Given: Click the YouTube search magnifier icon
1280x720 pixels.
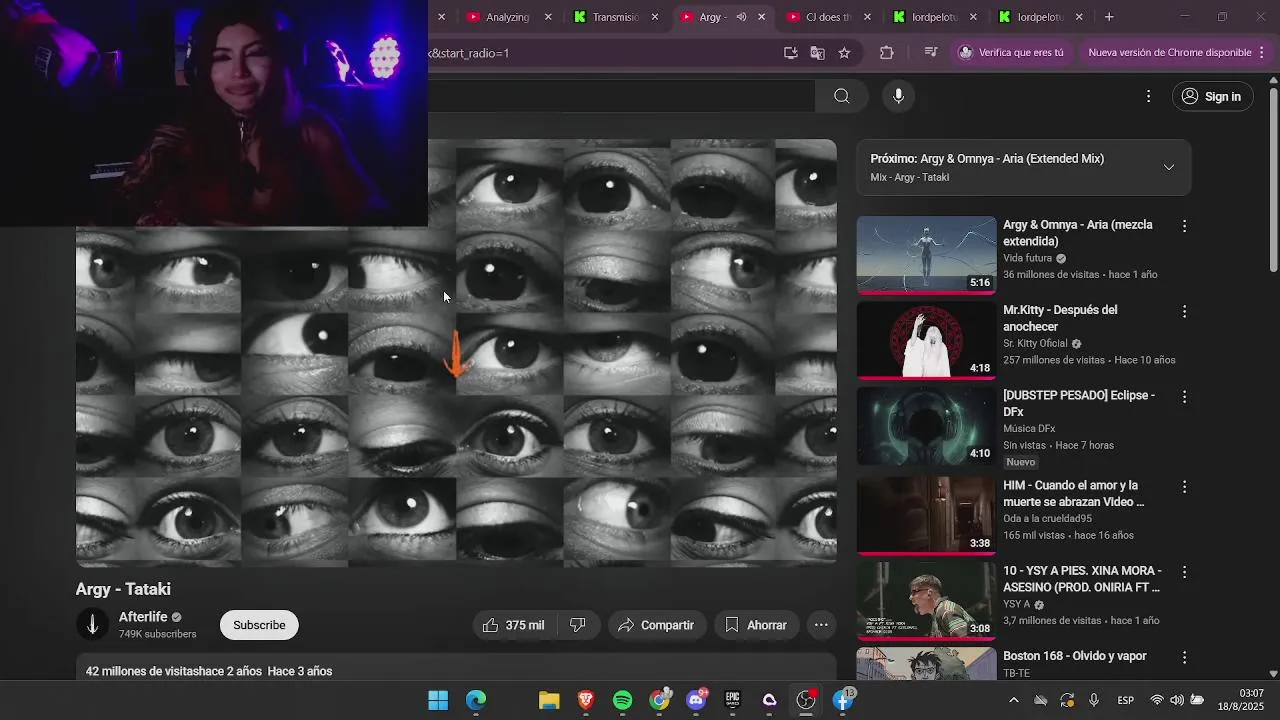Looking at the screenshot, I should point(842,96).
